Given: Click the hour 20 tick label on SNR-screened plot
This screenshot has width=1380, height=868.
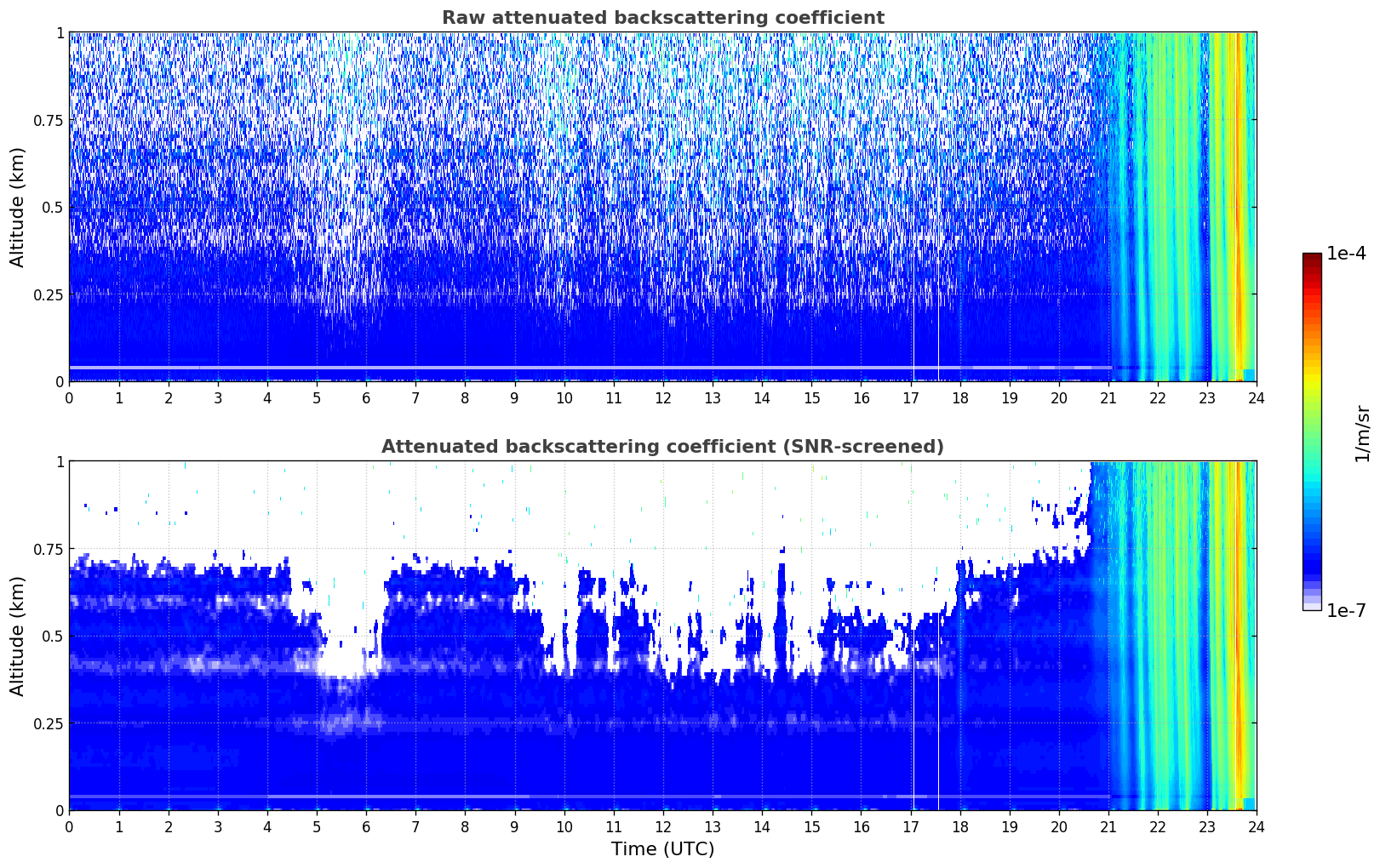Looking at the screenshot, I should coord(1059,826).
